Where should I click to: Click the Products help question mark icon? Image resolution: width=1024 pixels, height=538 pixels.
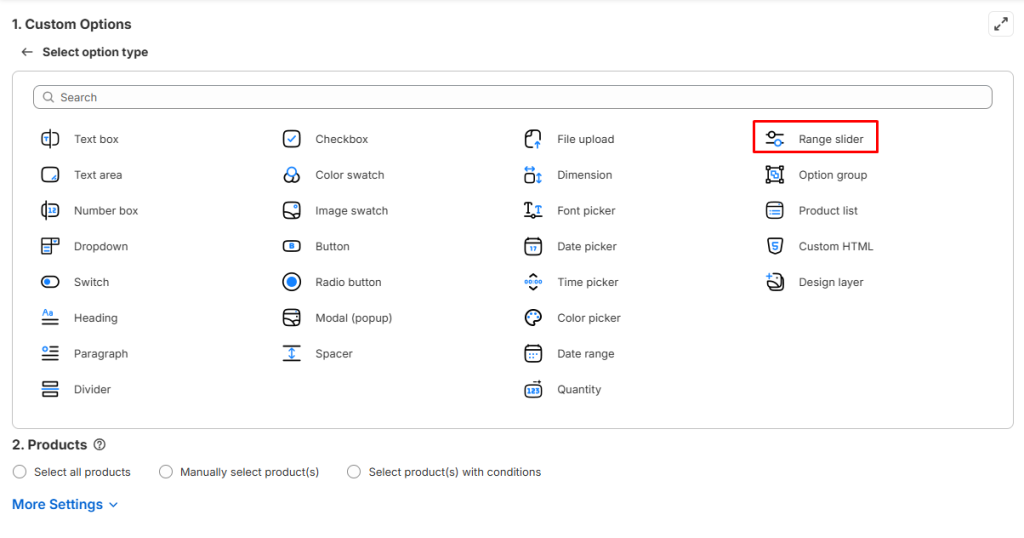(x=99, y=445)
